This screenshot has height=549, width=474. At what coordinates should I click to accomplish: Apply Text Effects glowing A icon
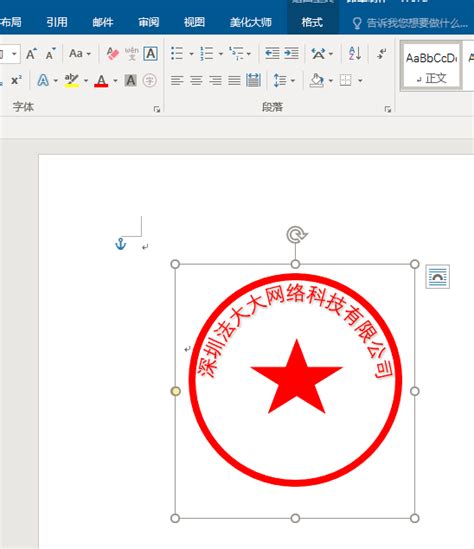pyautogui.click(x=43, y=81)
